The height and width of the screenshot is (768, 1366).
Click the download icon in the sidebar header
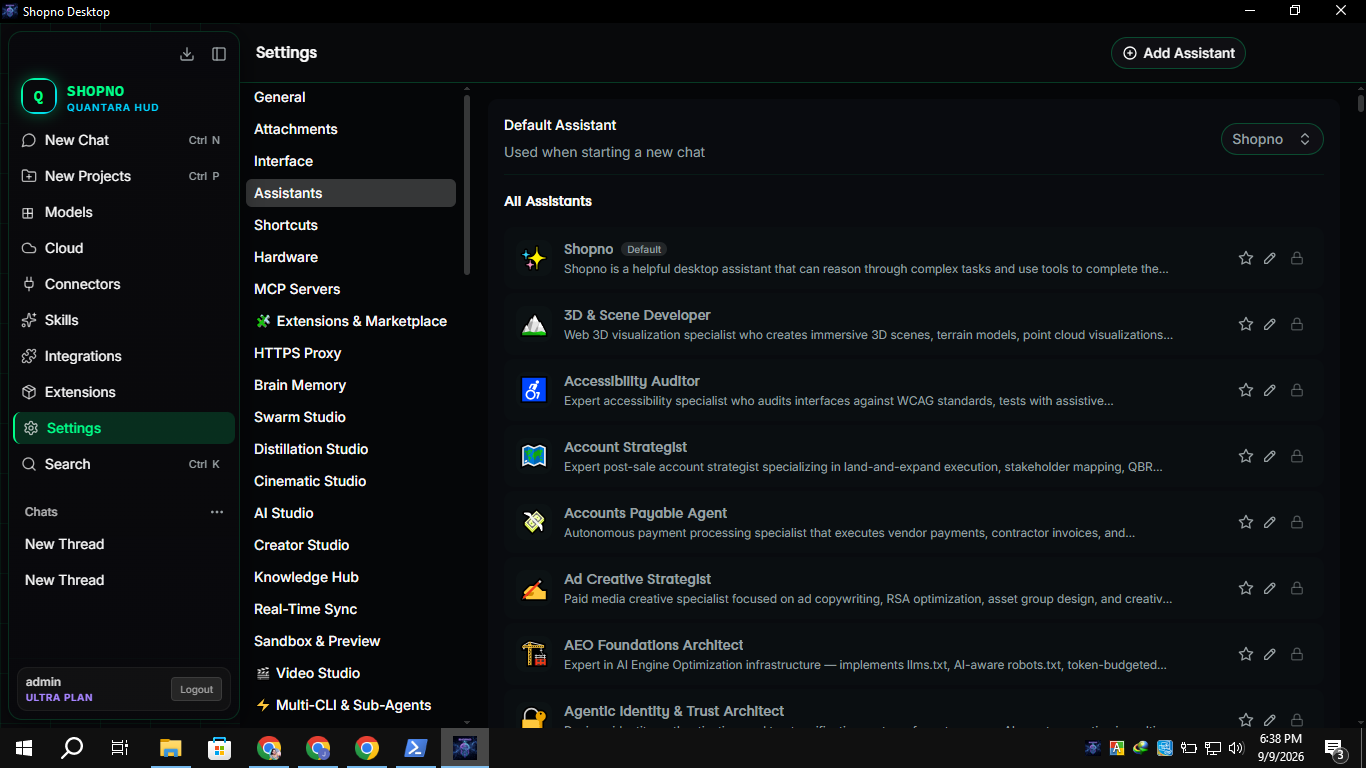(187, 54)
